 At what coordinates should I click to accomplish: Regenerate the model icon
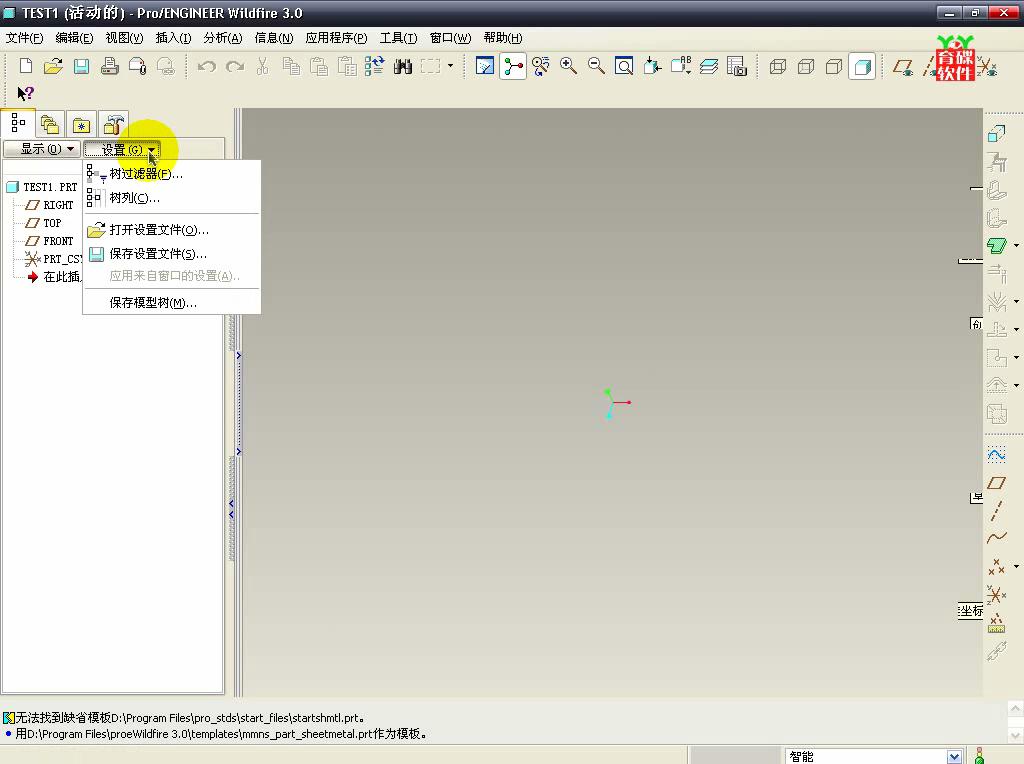(374, 66)
